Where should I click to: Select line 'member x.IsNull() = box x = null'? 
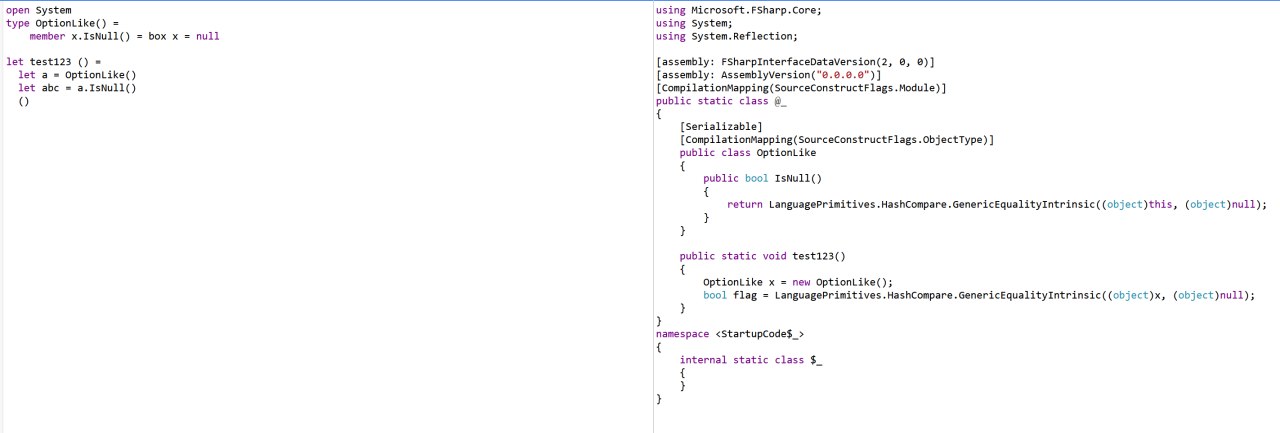(124, 36)
